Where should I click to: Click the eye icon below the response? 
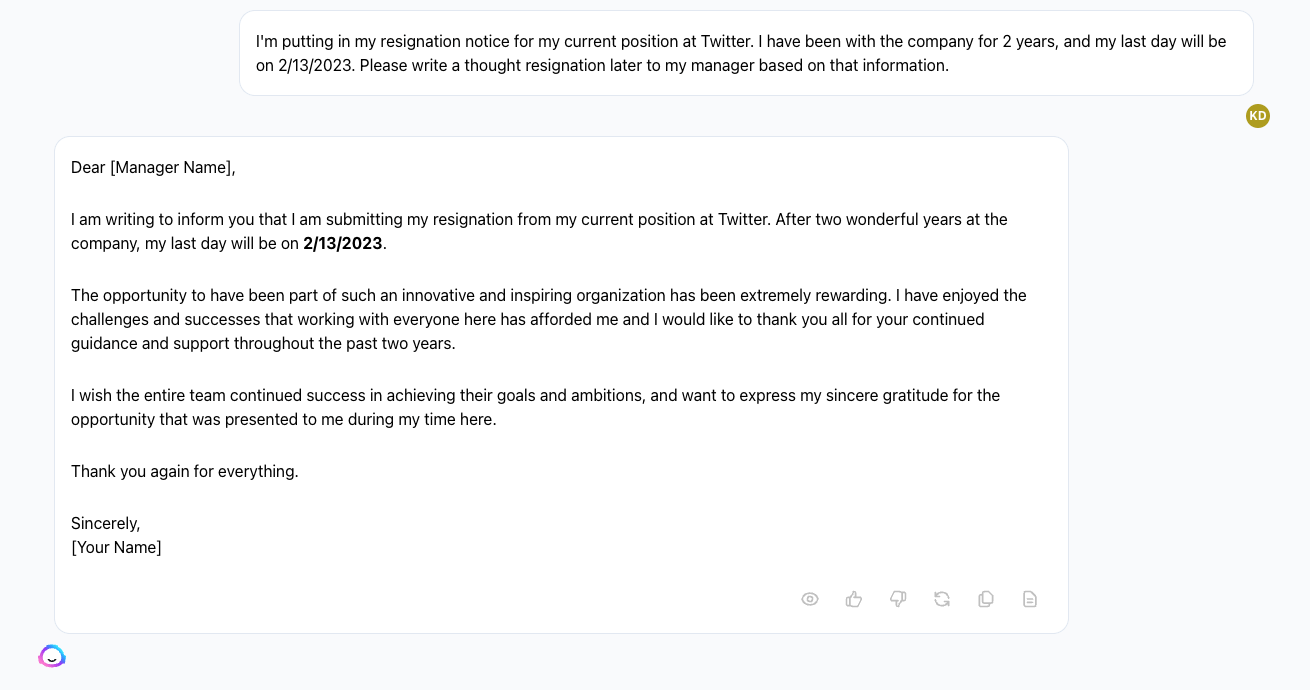(810, 598)
